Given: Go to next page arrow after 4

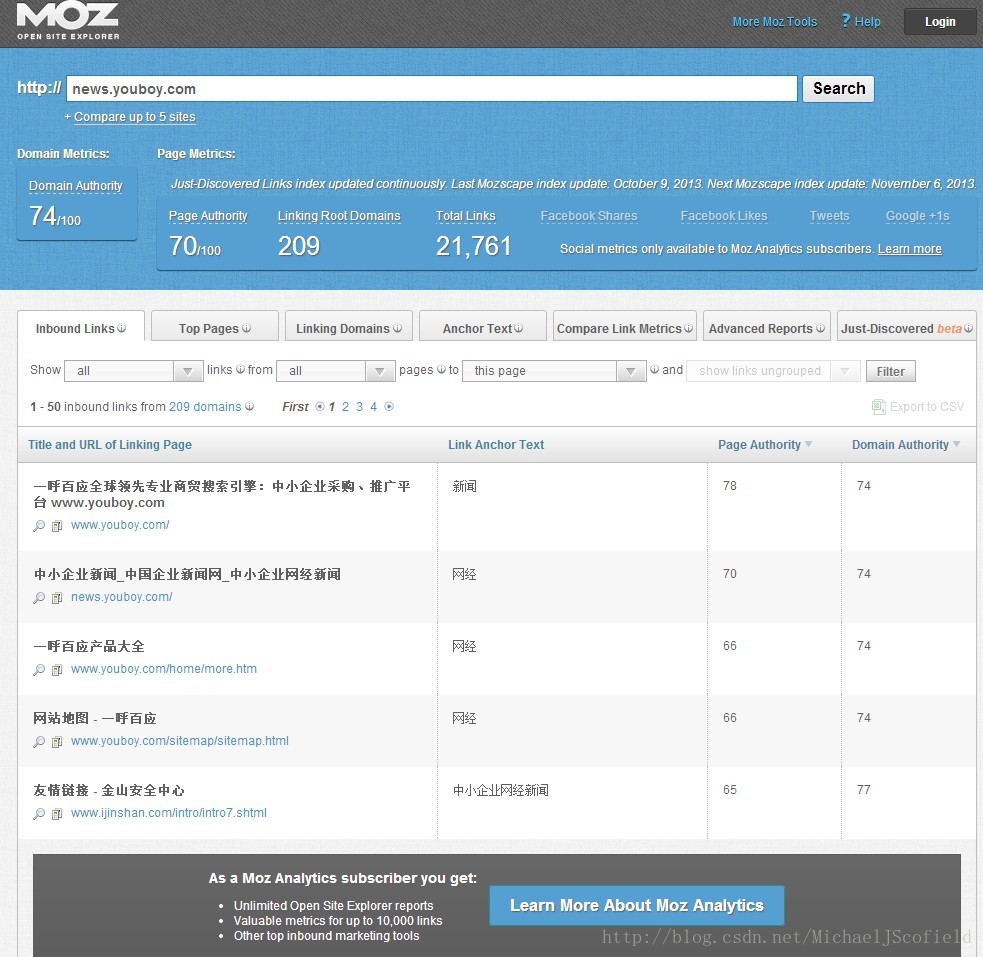Looking at the screenshot, I should [389, 407].
